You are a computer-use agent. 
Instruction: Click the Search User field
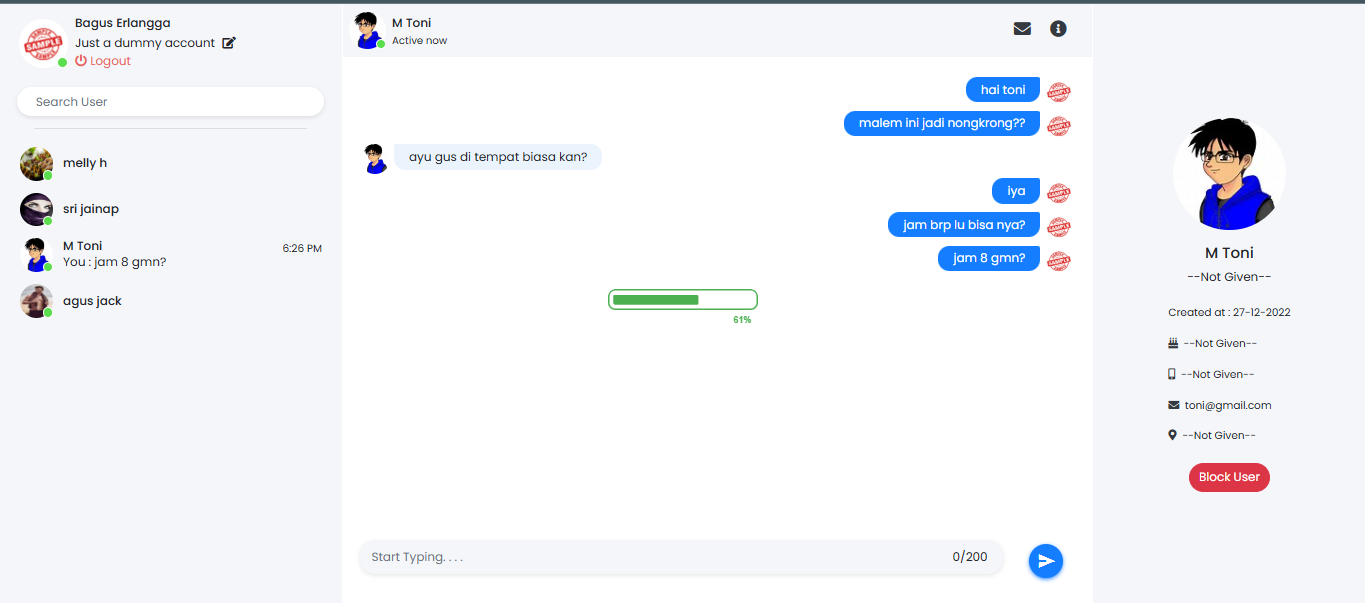pyautogui.click(x=170, y=102)
